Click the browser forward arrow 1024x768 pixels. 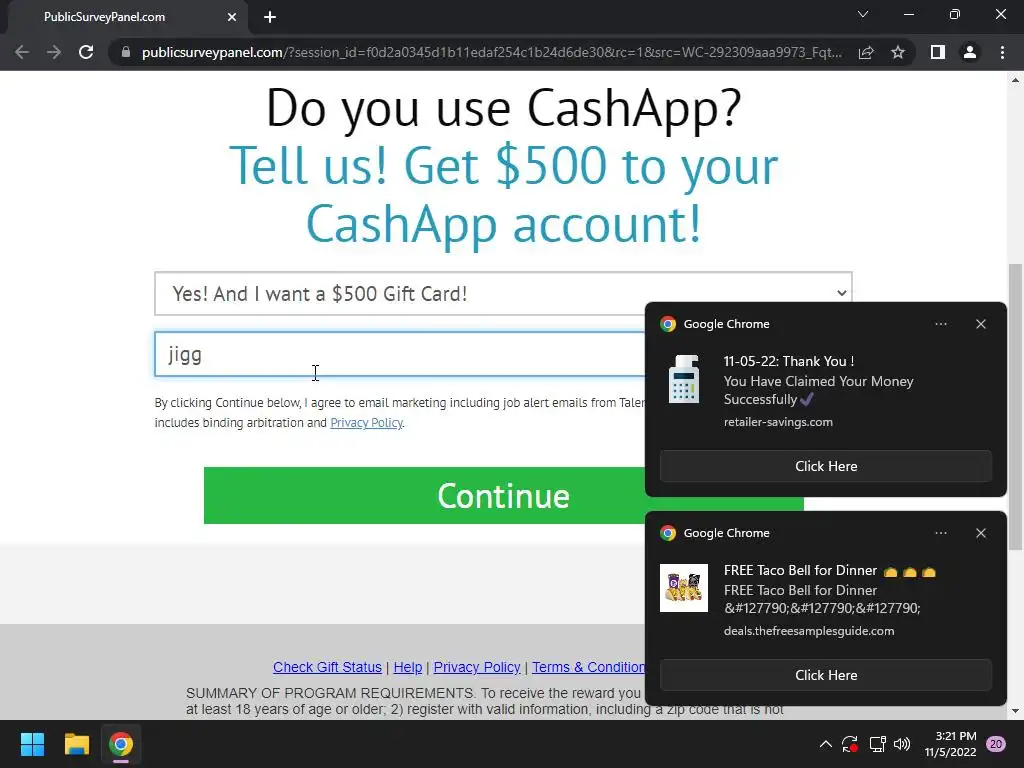[x=54, y=52]
